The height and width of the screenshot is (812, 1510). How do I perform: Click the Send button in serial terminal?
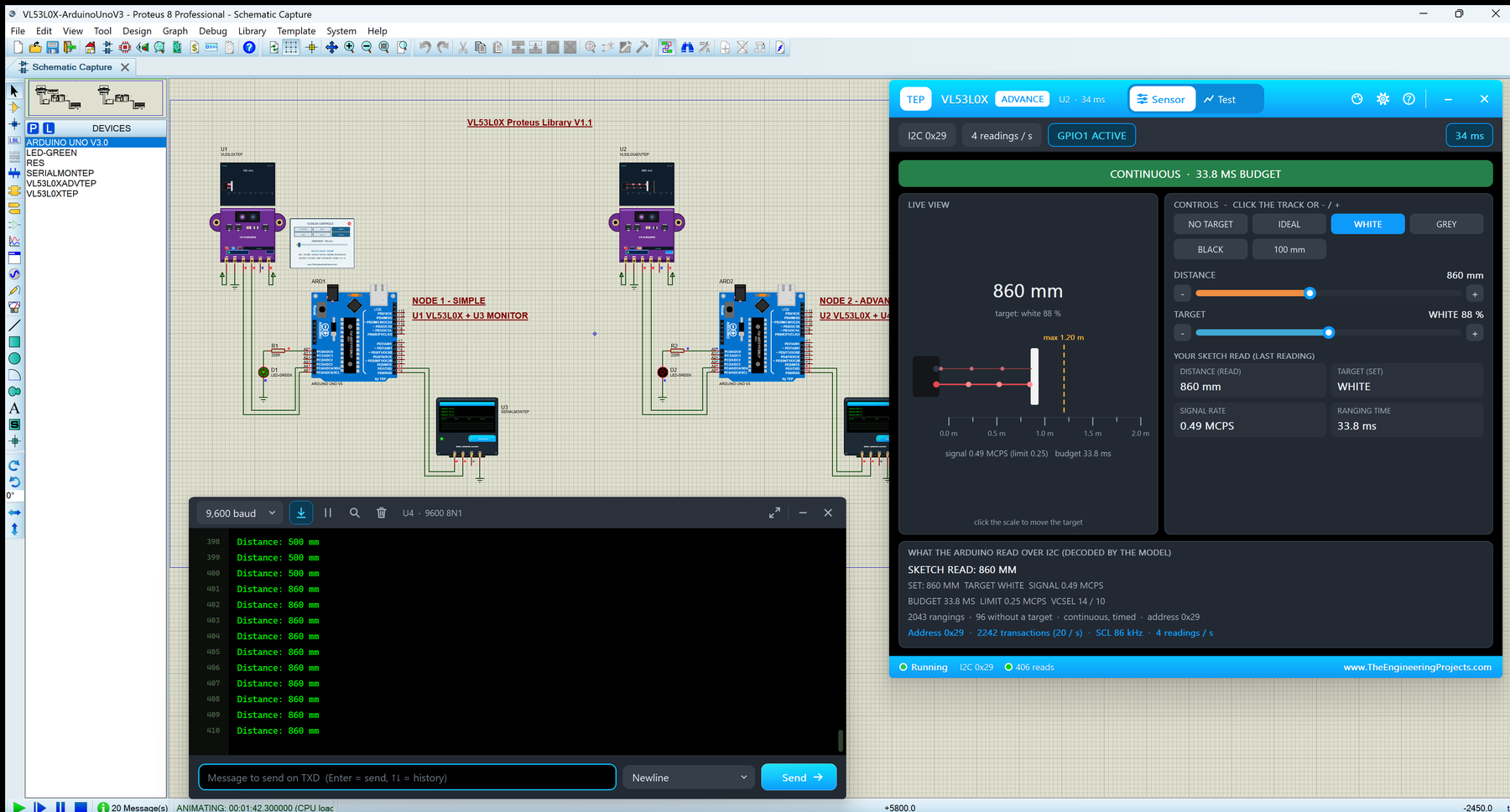click(x=799, y=778)
